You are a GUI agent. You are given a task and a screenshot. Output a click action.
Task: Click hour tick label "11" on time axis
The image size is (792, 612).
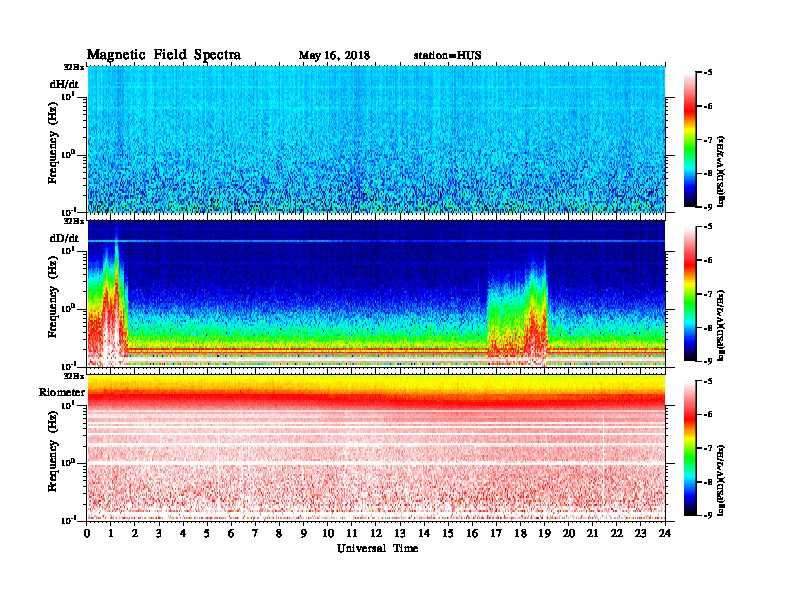point(352,533)
